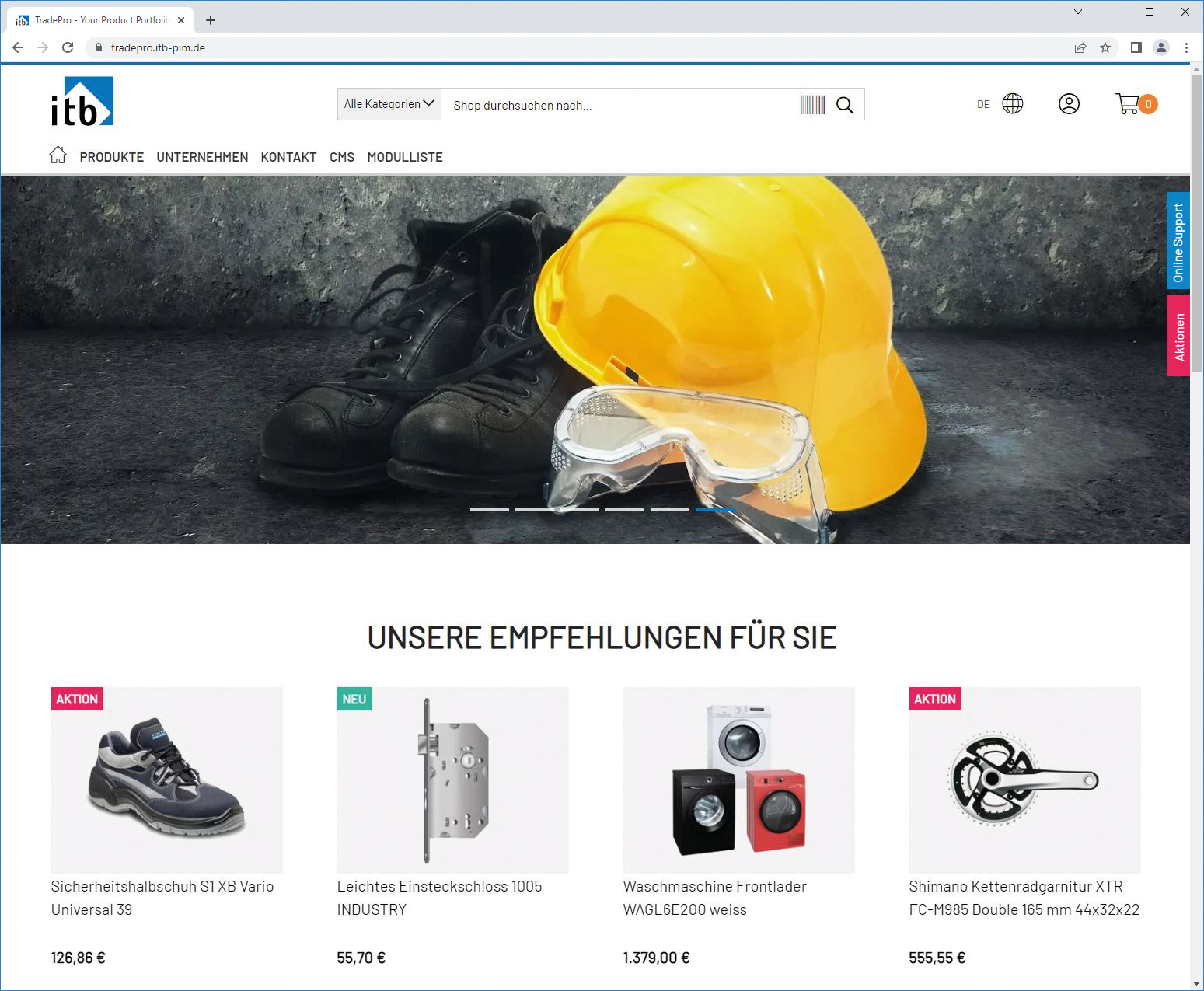Open the KONTAKT menu
This screenshot has height=991, width=1204.
coord(288,157)
